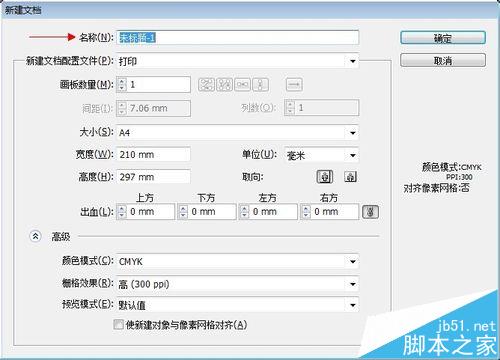Select Arrange by Column artboard layout icon
This screenshot has height=360, width=500.
click(x=260, y=85)
